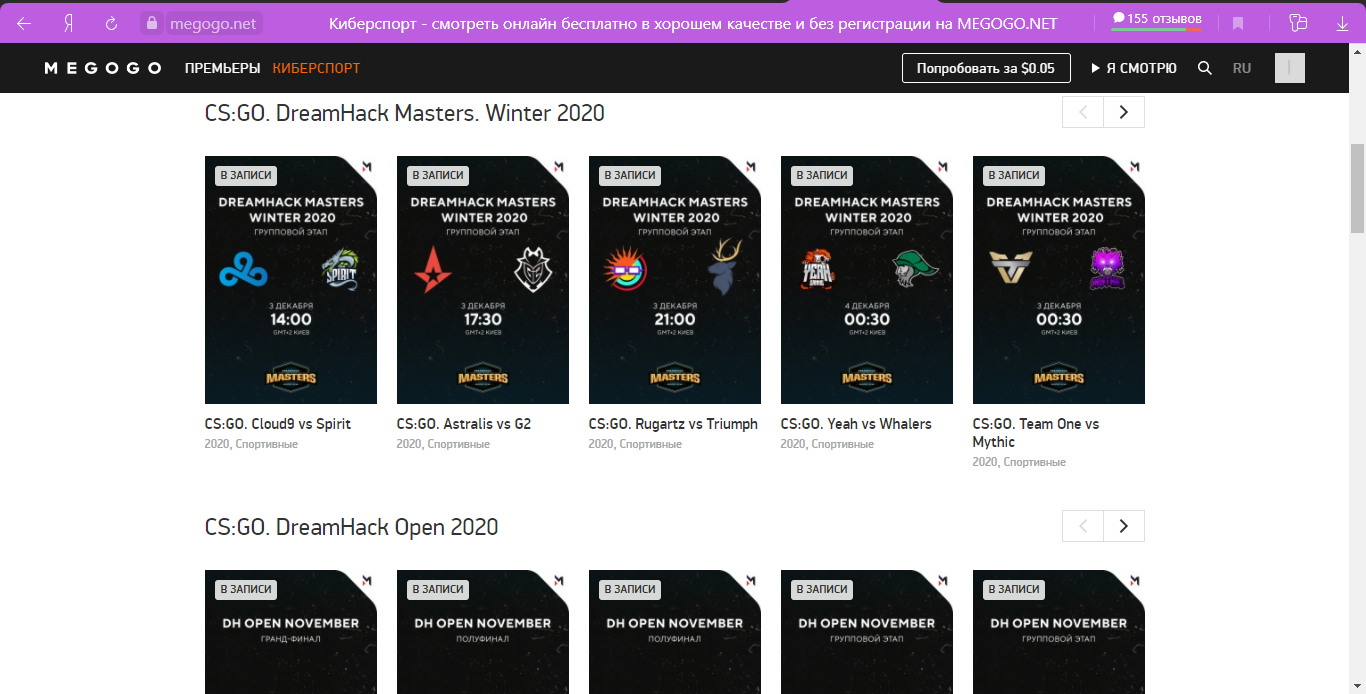Open the Yeah vs Whalers match thumbnail
The width and height of the screenshot is (1366, 694).
867,280
